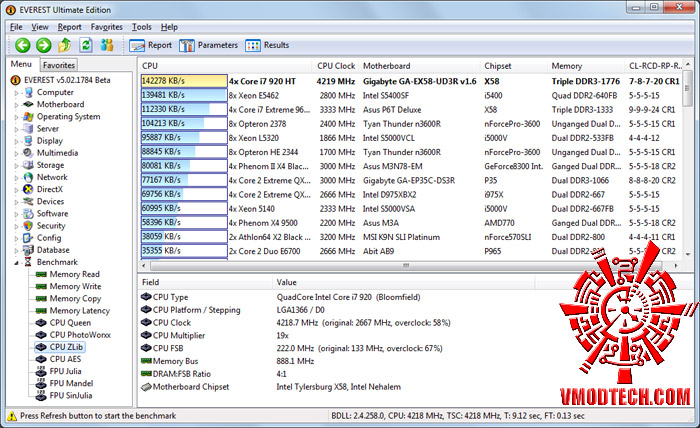Click the green Back arrow icon
Screen dimensions: 700x428
[x=22, y=45]
